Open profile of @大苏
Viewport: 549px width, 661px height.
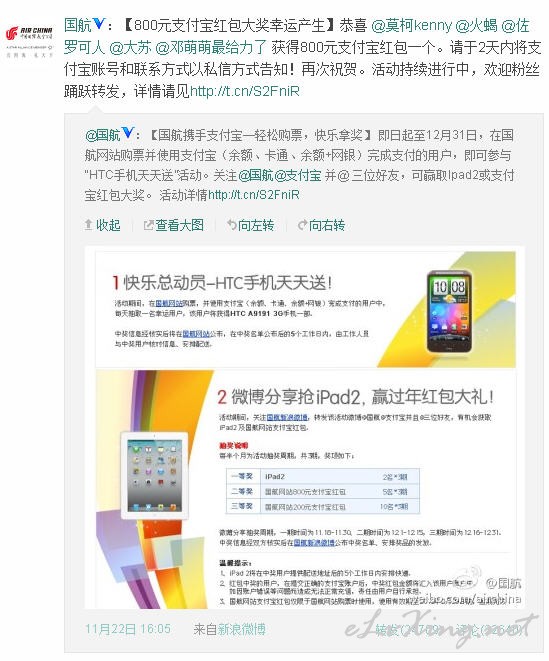click(130, 47)
